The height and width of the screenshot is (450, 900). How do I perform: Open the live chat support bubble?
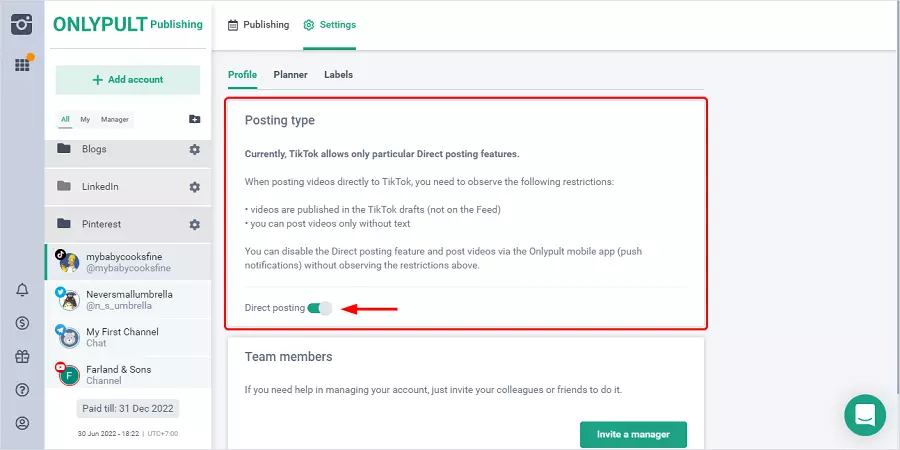tap(865, 414)
